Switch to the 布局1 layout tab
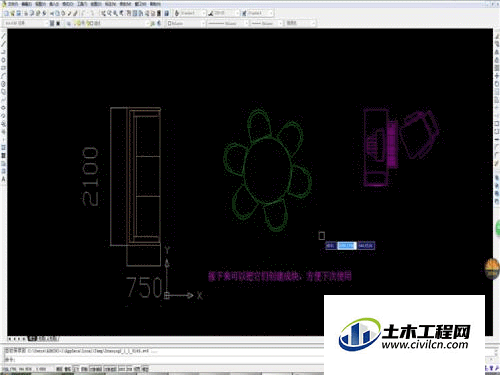This screenshot has height=375, width=500. [41, 338]
